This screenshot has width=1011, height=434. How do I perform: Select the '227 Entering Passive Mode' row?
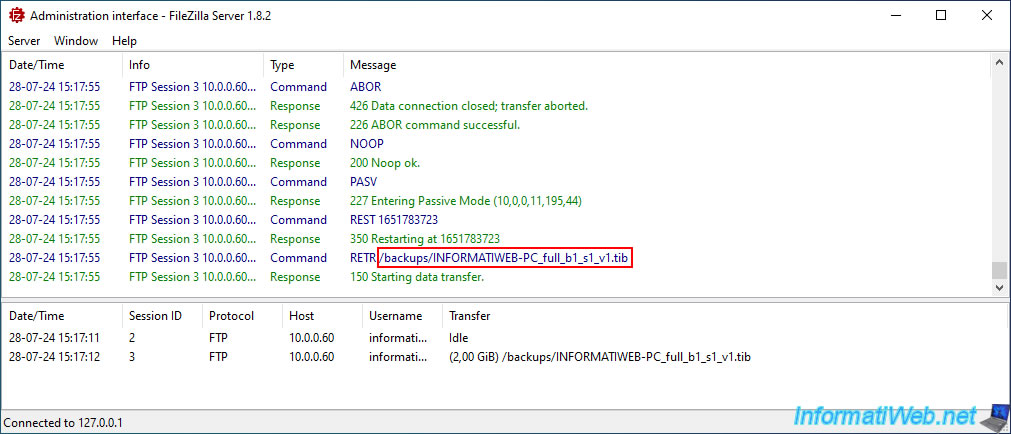coord(498,201)
